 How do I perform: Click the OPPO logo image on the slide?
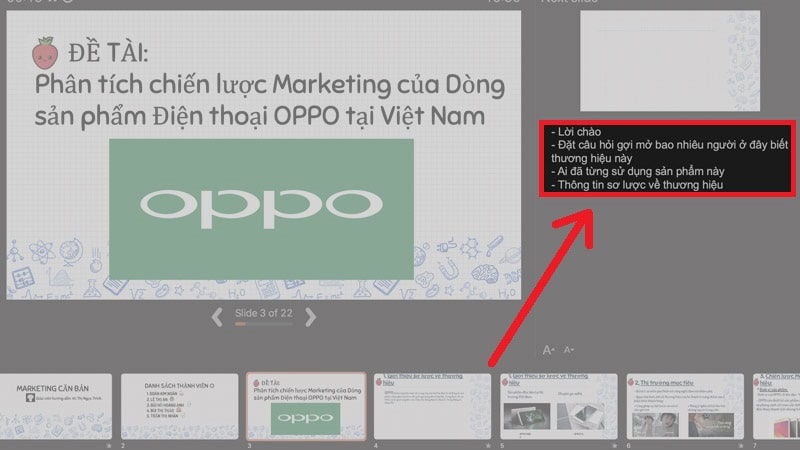click(261, 209)
